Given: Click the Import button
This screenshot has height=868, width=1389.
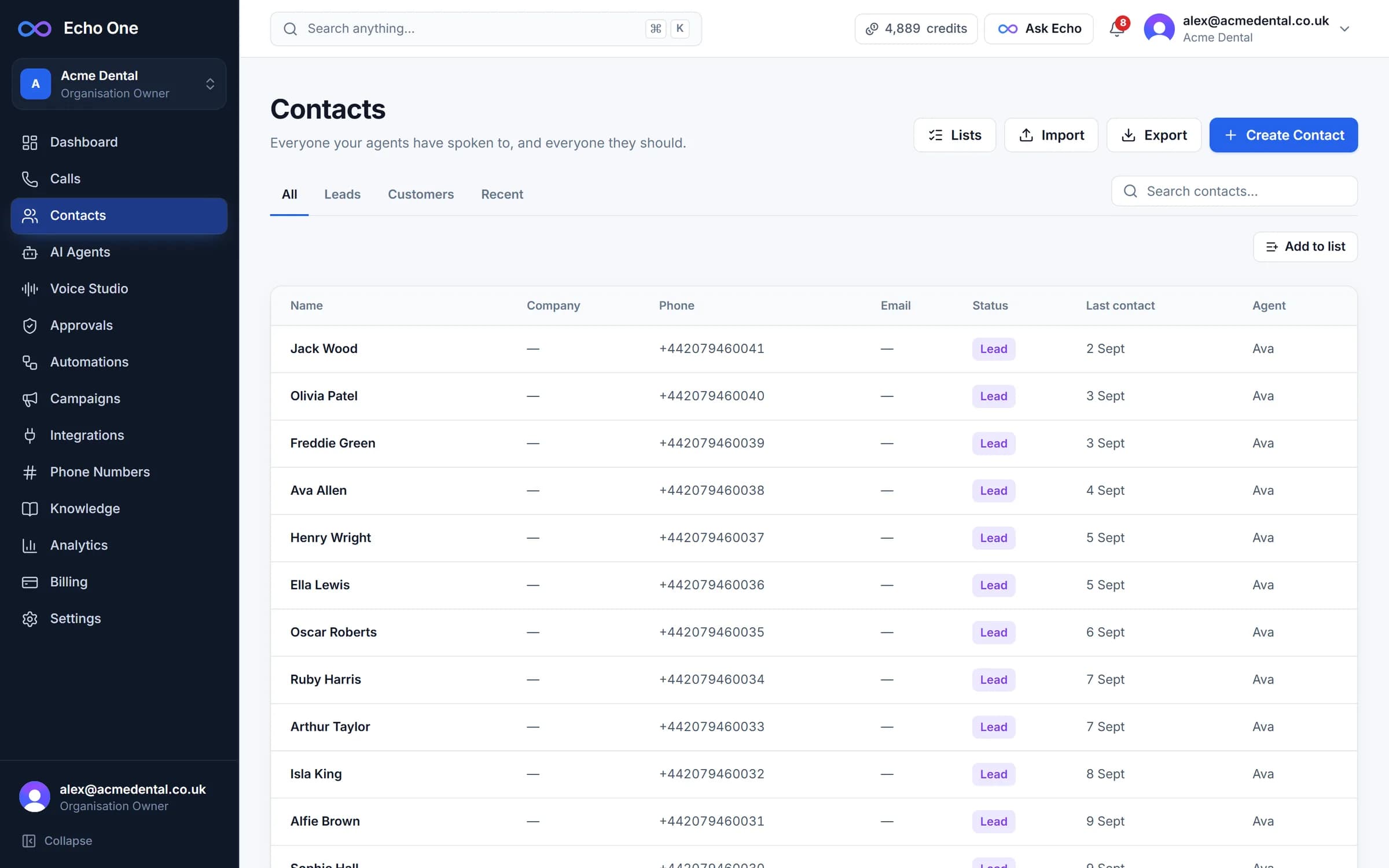Looking at the screenshot, I should coord(1050,135).
